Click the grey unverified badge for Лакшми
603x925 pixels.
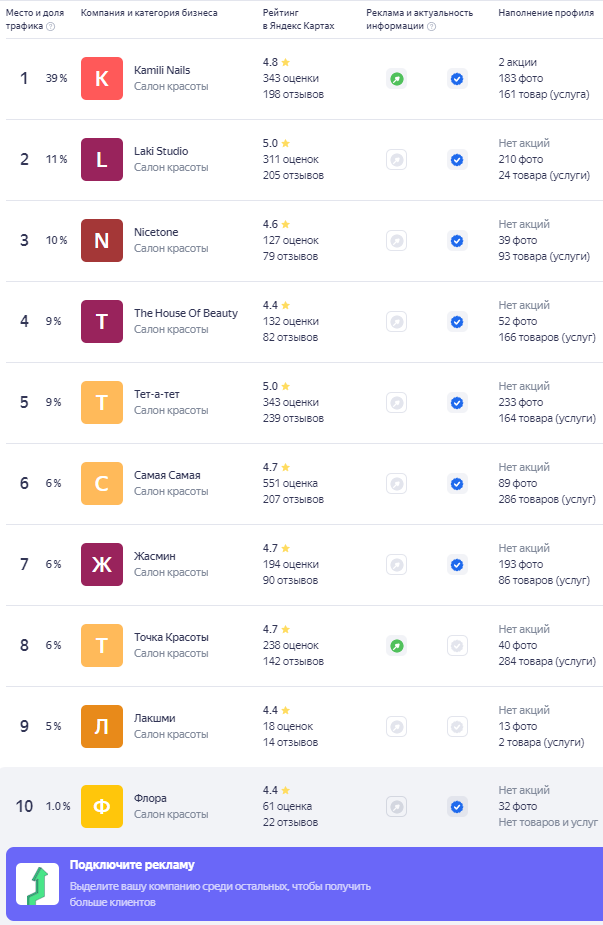tap(457, 726)
